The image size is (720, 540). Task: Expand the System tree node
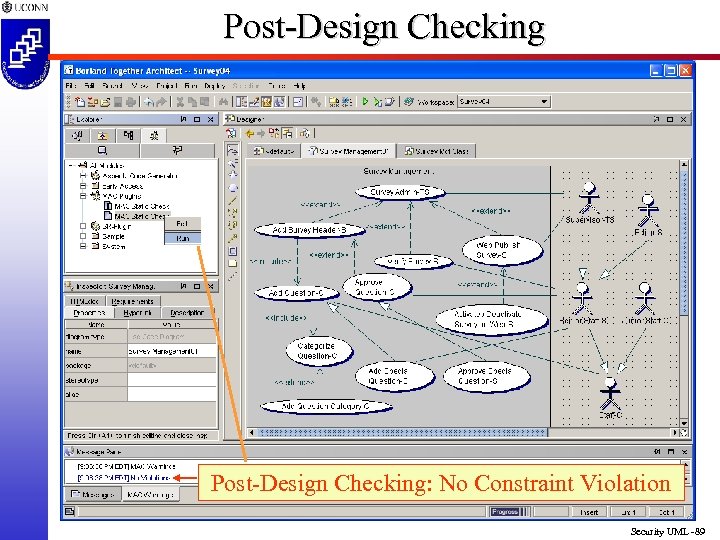tap(83, 246)
